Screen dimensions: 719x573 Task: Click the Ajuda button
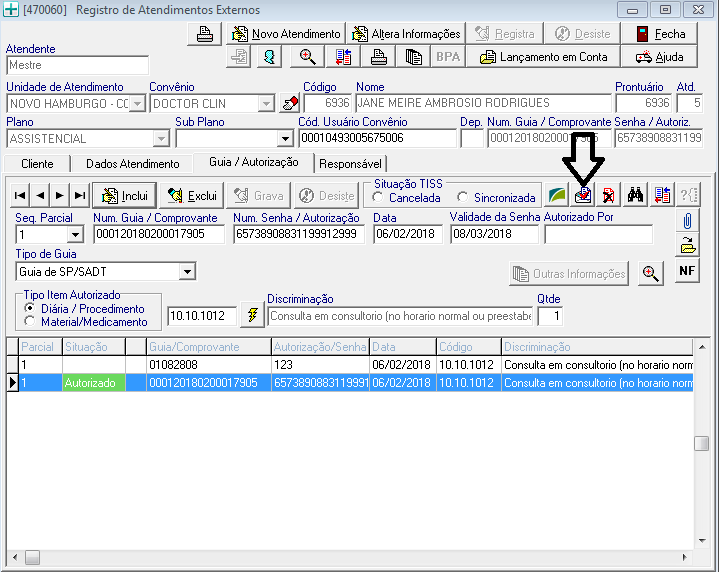point(659,57)
